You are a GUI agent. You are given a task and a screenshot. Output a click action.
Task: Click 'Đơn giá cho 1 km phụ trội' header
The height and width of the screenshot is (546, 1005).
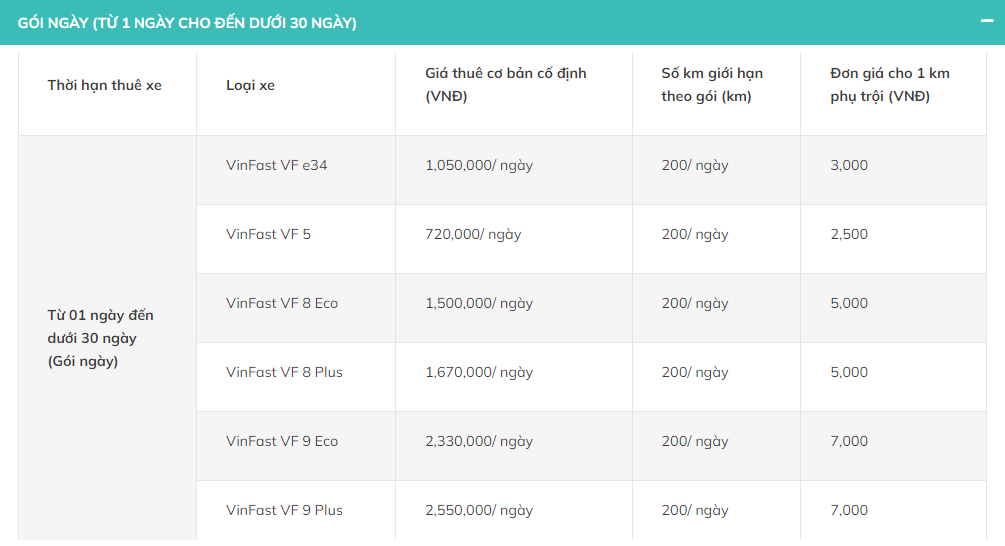pyautogui.click(x=889, y=85)
